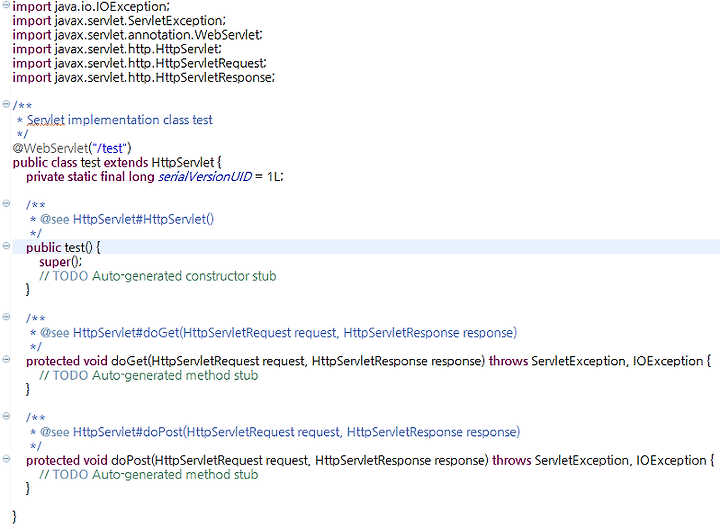Screen dimensions: 720x529
Task: Click the import javax.servlet.ServletException line
Action: tap(119, 21)
